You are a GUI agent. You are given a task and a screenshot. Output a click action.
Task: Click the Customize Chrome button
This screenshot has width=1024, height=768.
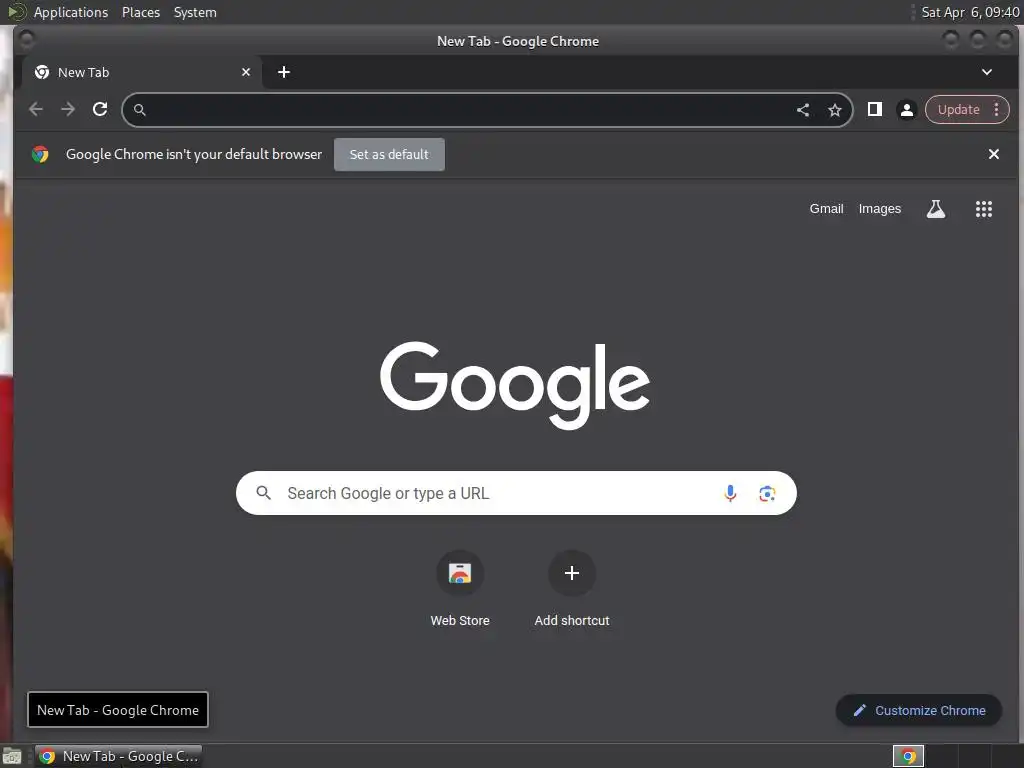coord(919,711)
